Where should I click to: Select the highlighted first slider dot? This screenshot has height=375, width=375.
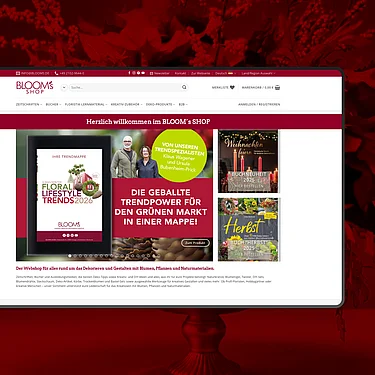click(70, 256)
